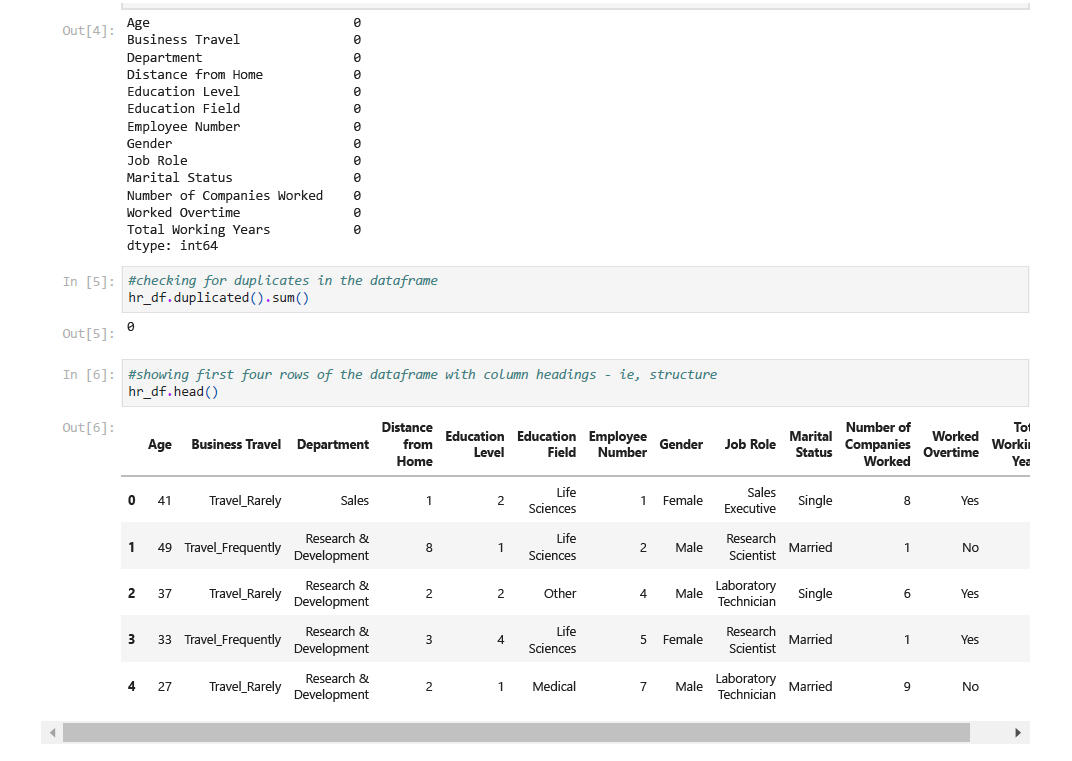This screenshot has width=1072, height=761.
Task: Click inside the In [6] code cell
Action: tap(575, 383)
